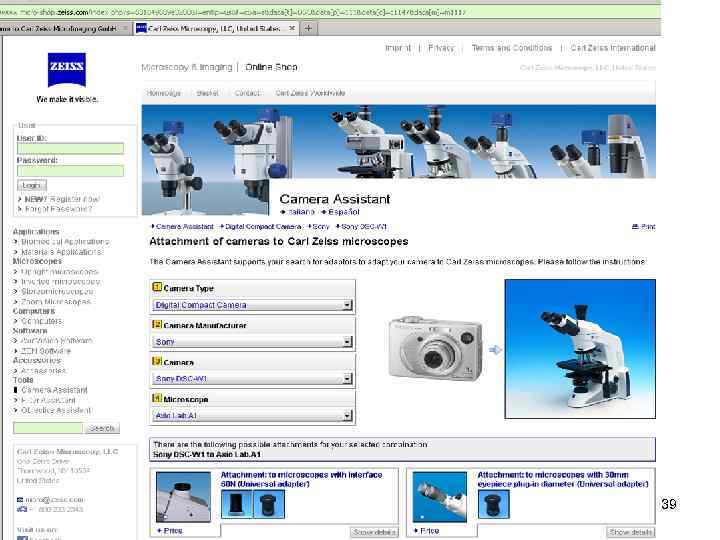Open Homepage menu item
Image resolution: width=720 pixels, height=540 pixels.
(164, 93)
